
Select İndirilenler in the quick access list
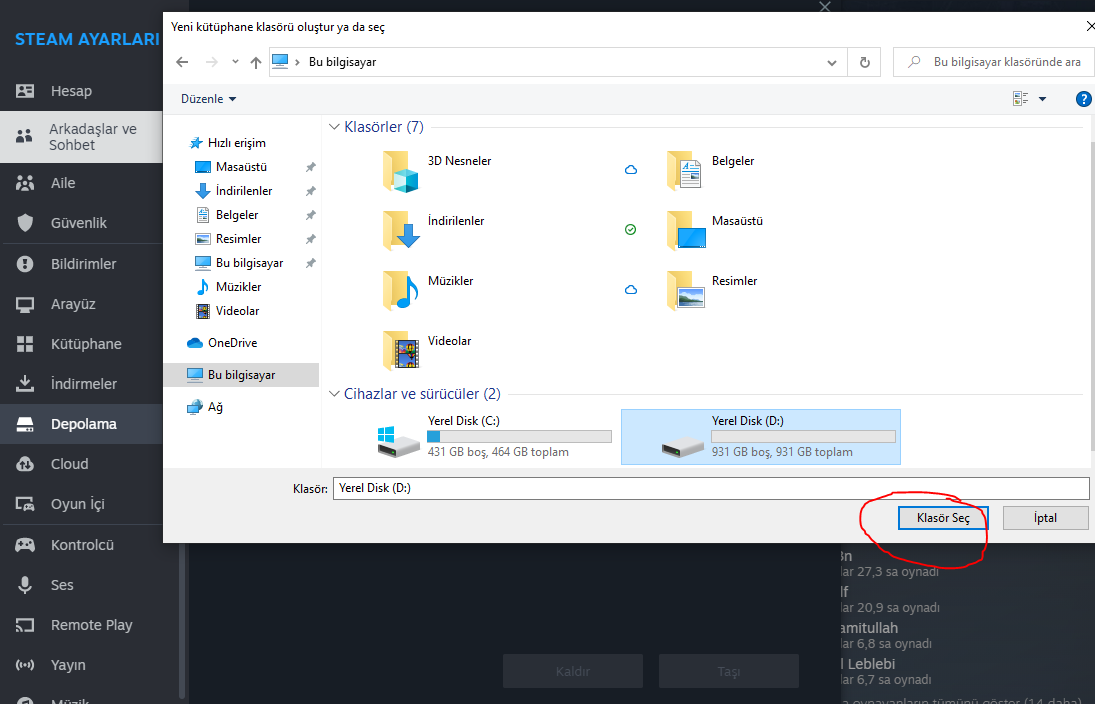click(x=244, y=191)
